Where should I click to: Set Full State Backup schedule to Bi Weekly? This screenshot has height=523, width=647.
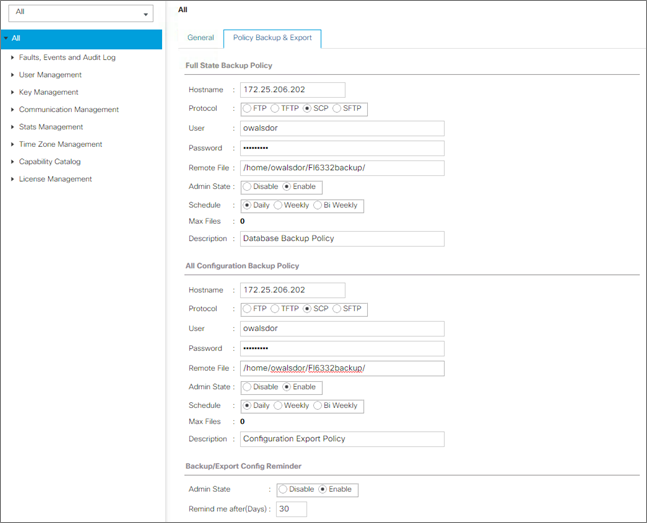tap(318, 205)
